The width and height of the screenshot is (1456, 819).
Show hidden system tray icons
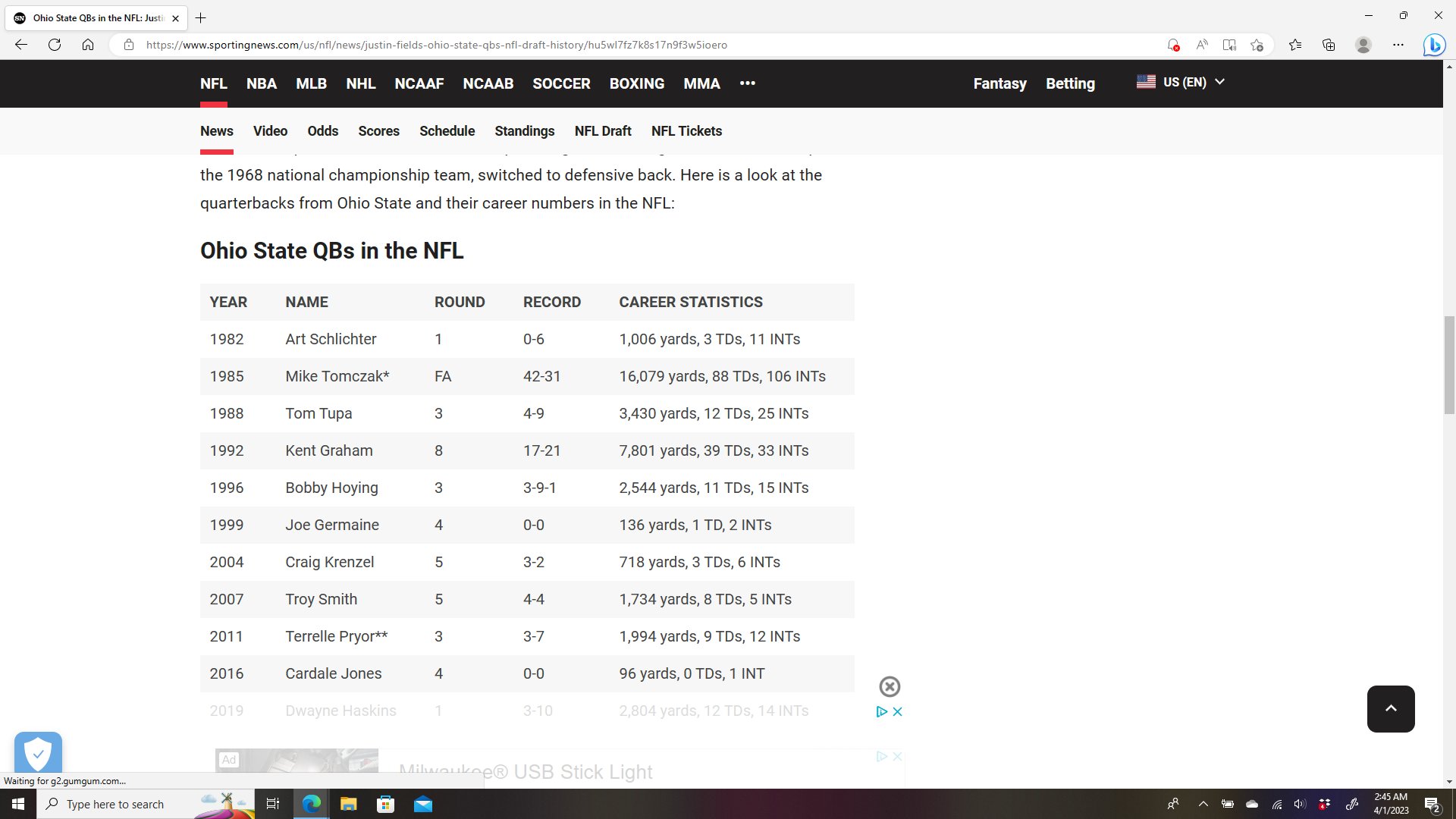(x=1203, y=804)
